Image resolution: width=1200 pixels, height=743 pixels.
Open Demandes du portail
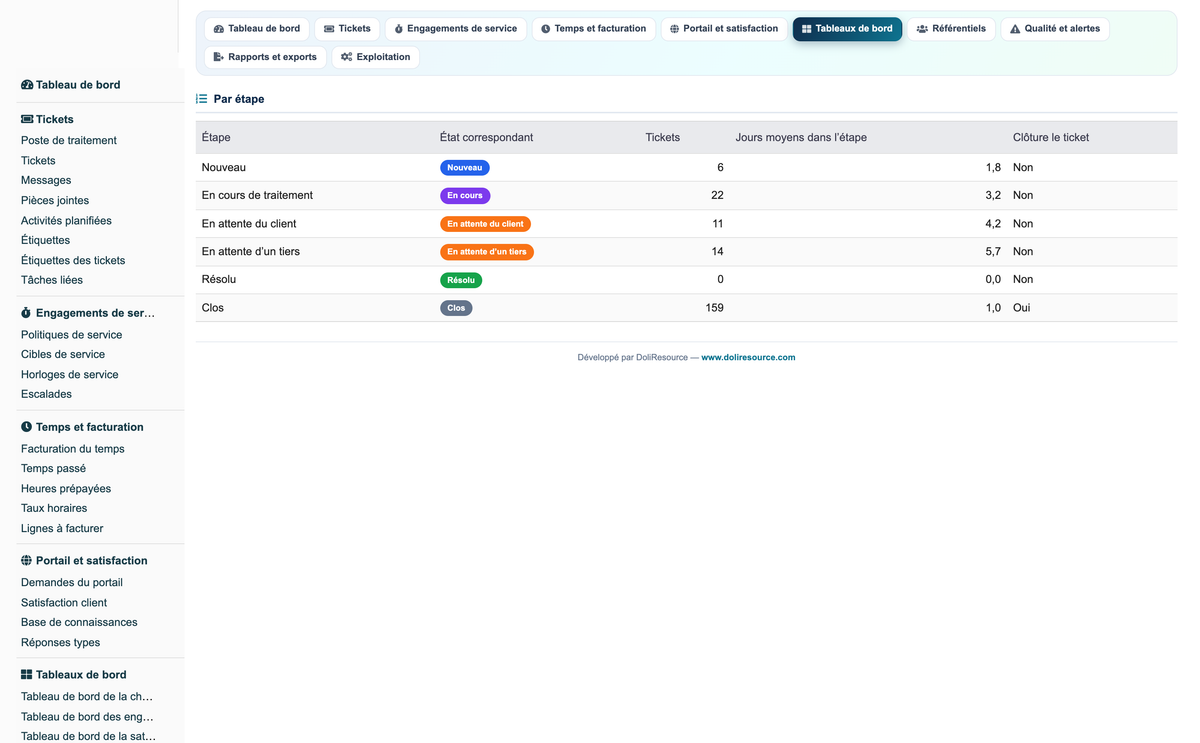point(72,583)
